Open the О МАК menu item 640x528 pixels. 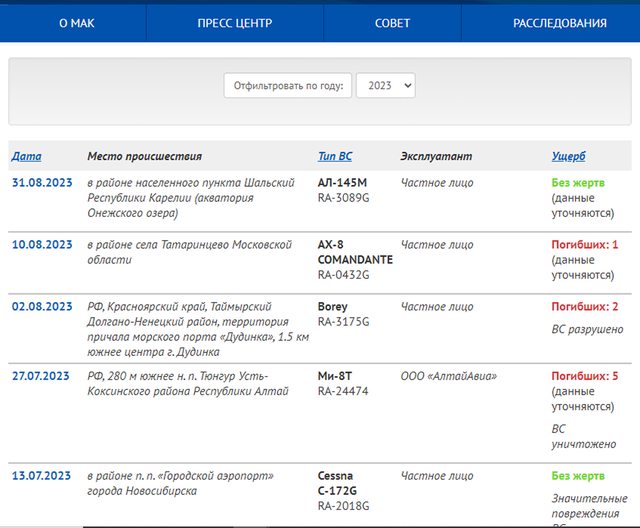[77, 23]
